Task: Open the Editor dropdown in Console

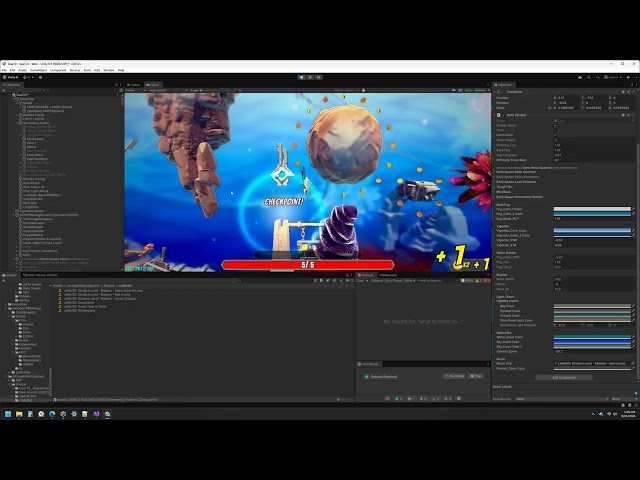Action: coord(409,281)
